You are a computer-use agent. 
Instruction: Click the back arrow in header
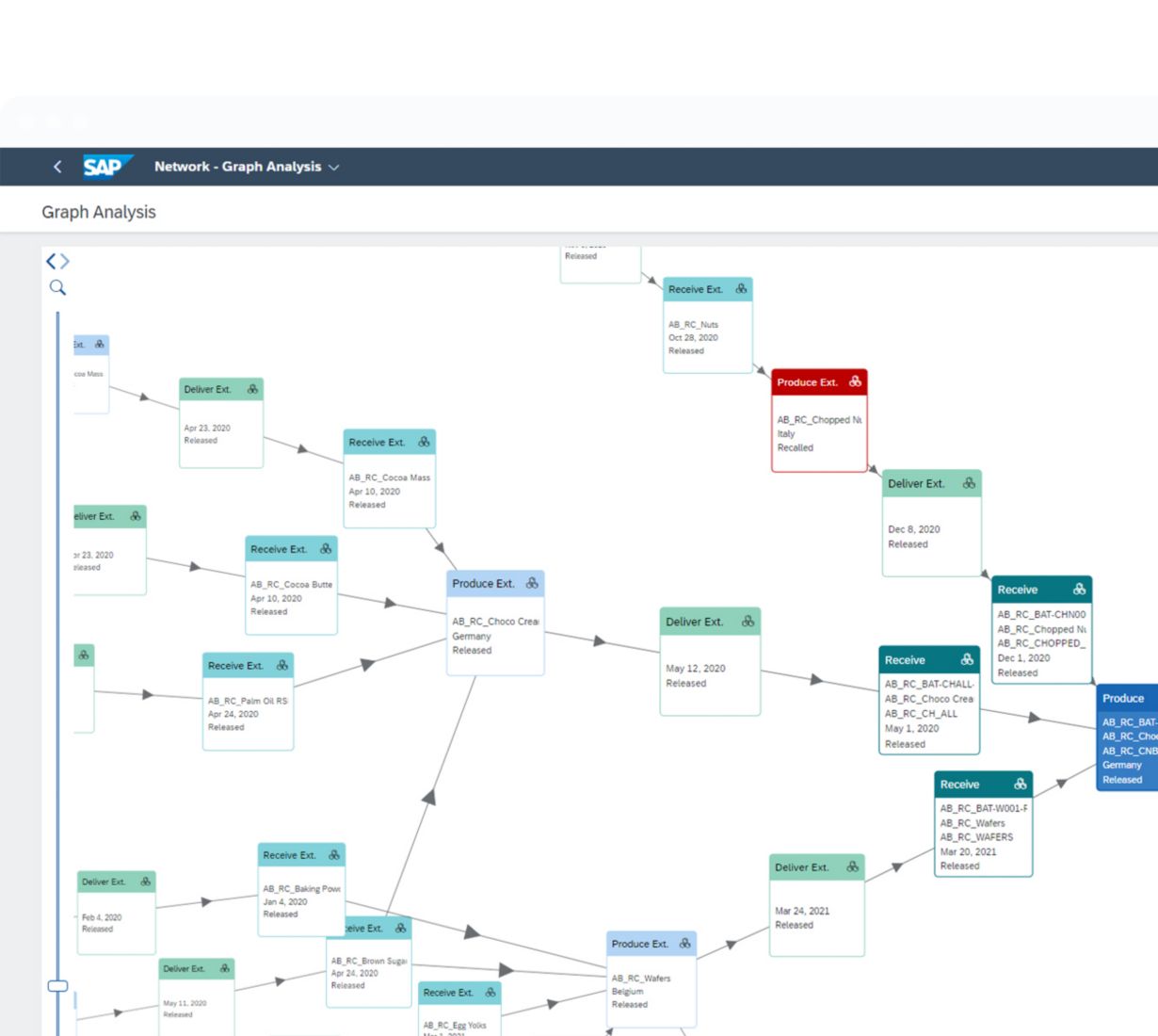coord(57,167)
